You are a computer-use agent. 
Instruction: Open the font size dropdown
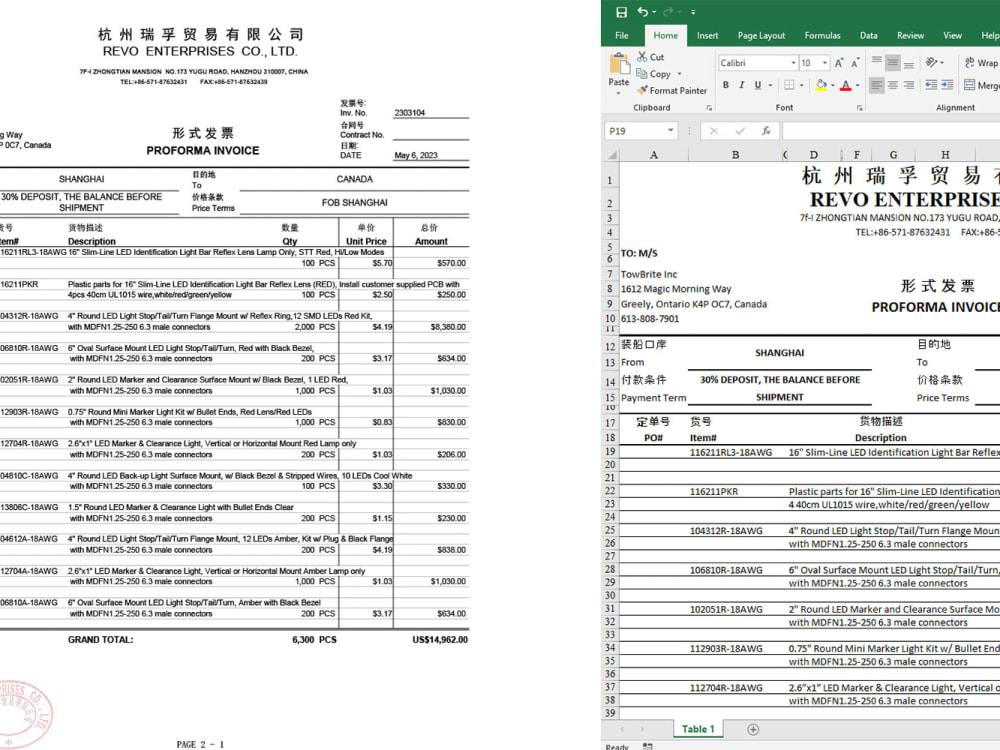[825, 63]
